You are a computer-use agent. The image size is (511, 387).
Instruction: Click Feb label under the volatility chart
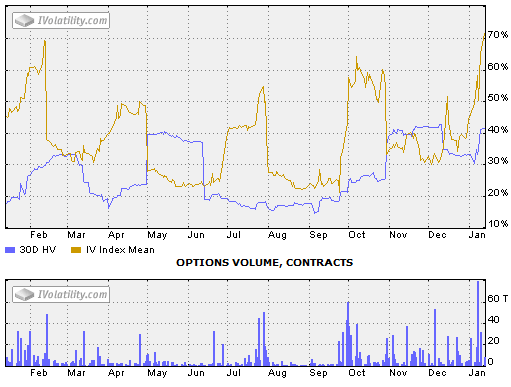click(39, 235)
